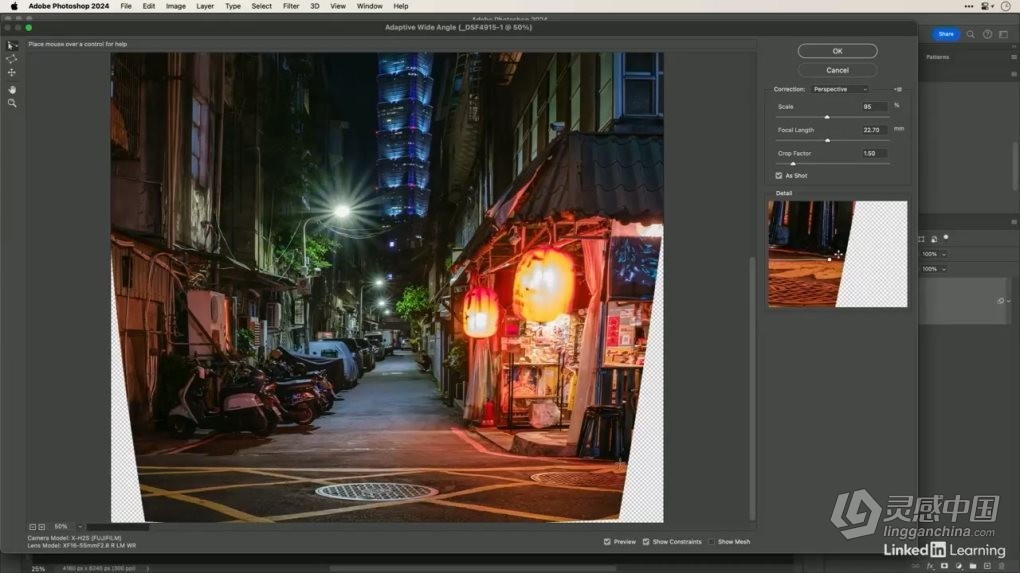Open the Filter menu
Screen dimensions: 1020x573
[x=291, y=6]
